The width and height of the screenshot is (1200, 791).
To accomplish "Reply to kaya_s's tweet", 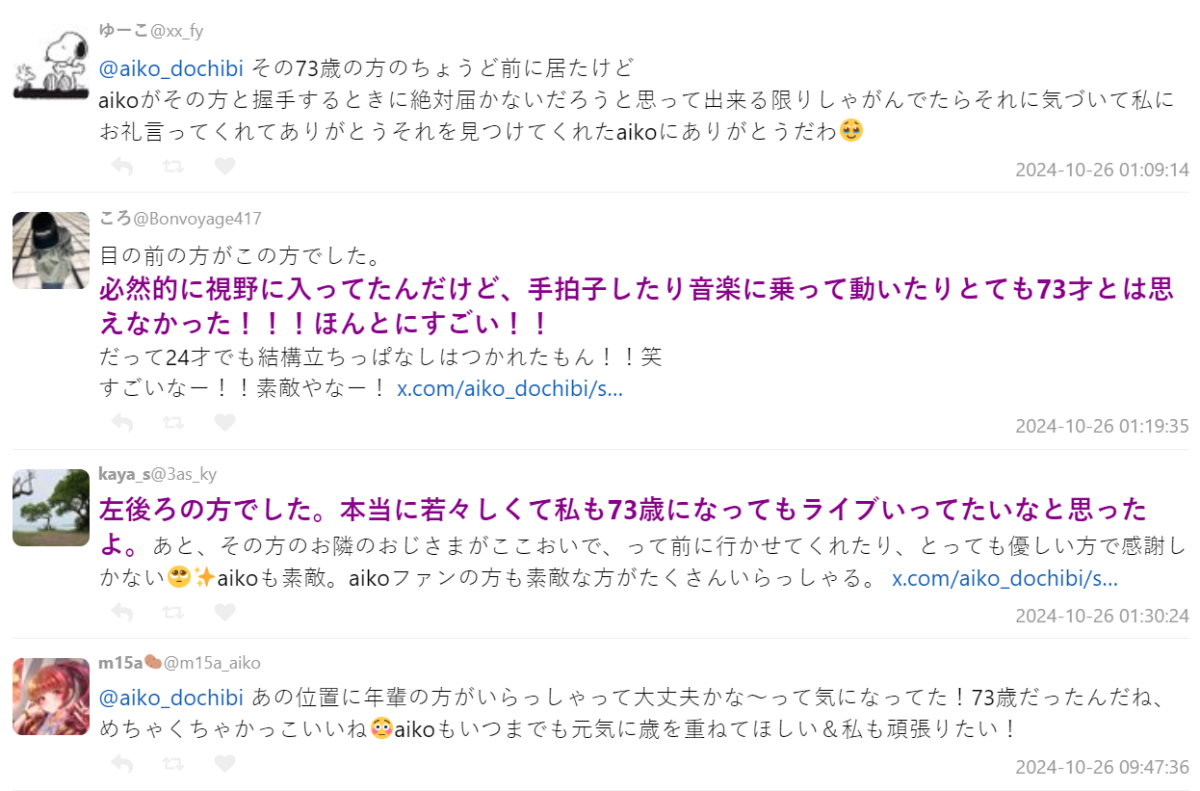I will tap(122, 612).
